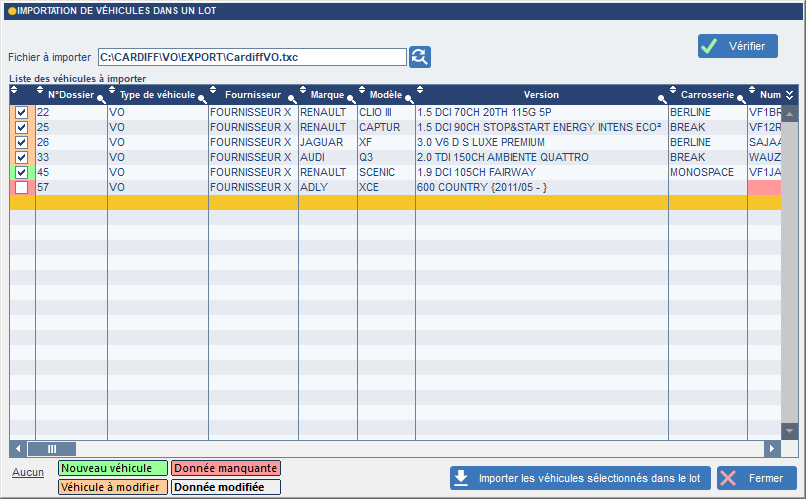This screenshot has height=499, width=806.
Task: Click the horizontal scrollbar right arrow
Action: click(772, 449)
